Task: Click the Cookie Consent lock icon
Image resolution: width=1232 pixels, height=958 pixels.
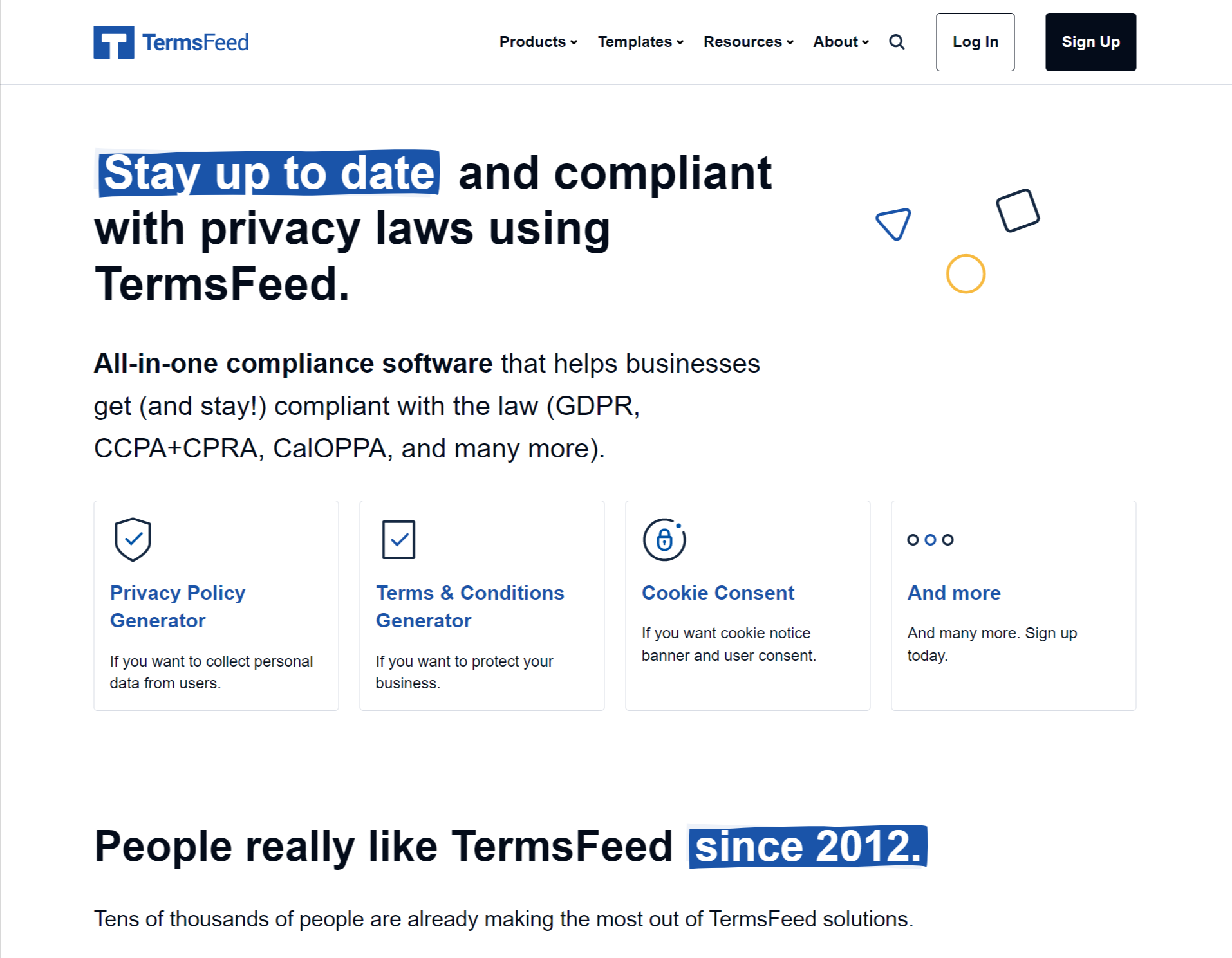Action: tap(664, 539)
